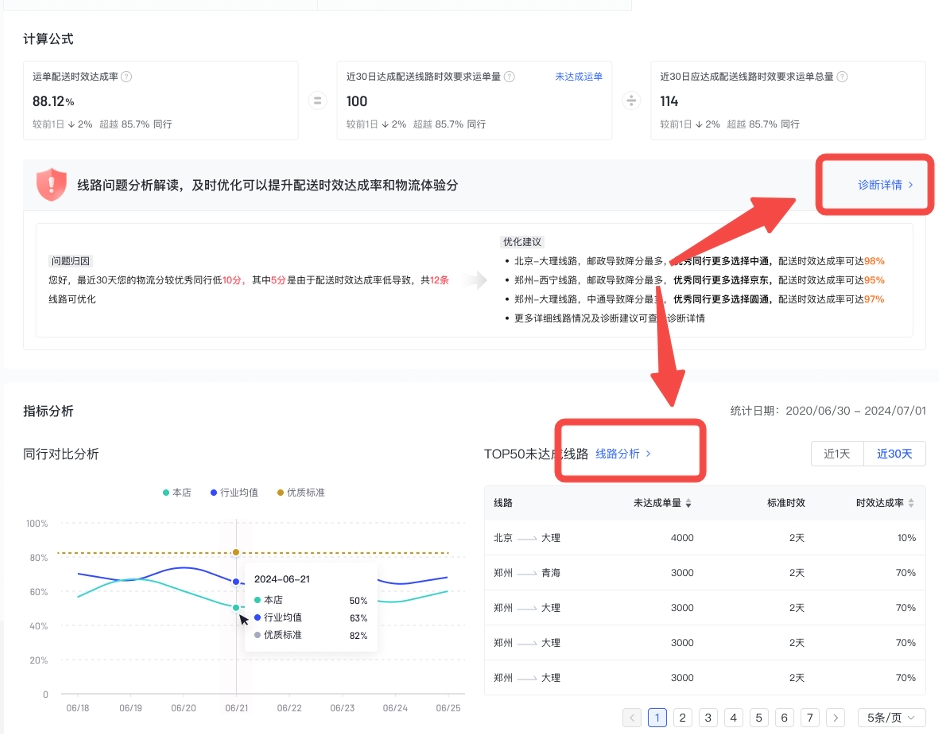Viewport: 939px width, 734px height.
Task: Click 标准时效 column header
Action: tap(786, 503)
